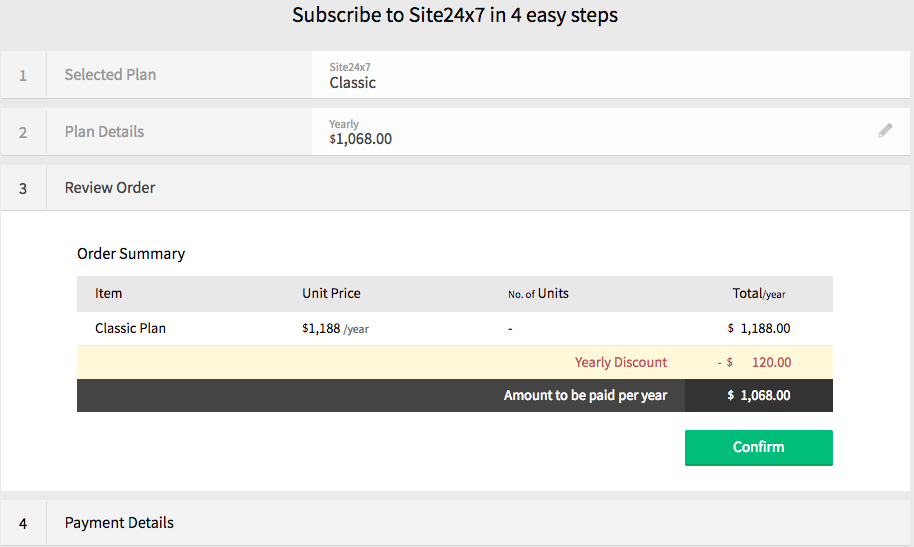Screen dimensions: 914x547
Task: Expand the Selected Plan step header
Action: coord(110,75)
